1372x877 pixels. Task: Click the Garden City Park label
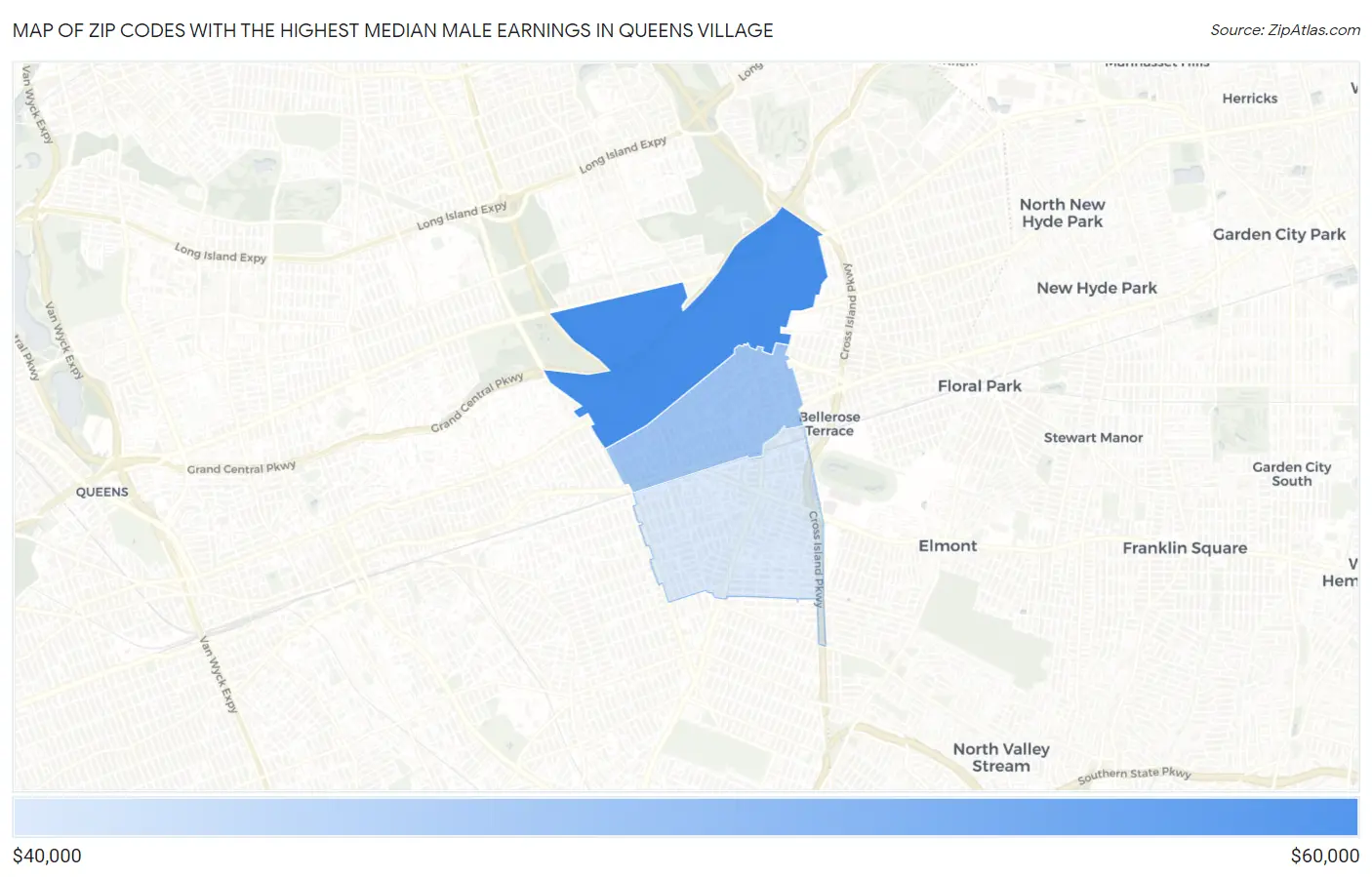tap(1279, 234)
